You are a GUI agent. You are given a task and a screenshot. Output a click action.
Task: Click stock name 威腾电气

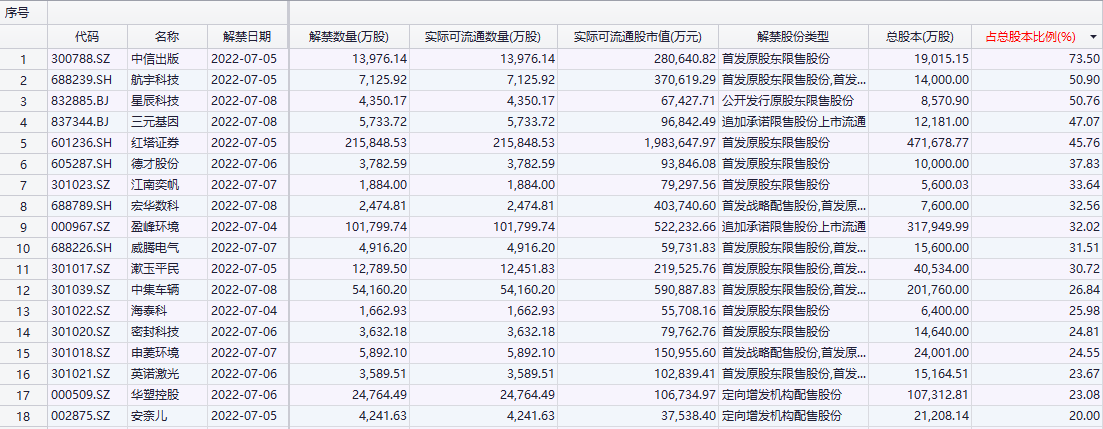(155, 248)
